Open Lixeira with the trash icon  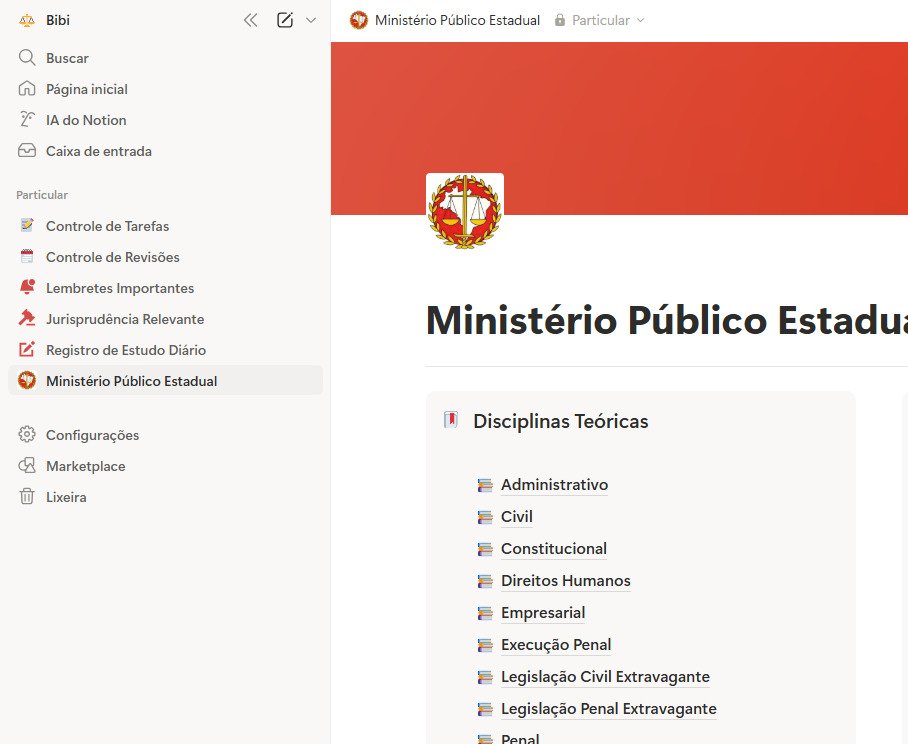26,496
